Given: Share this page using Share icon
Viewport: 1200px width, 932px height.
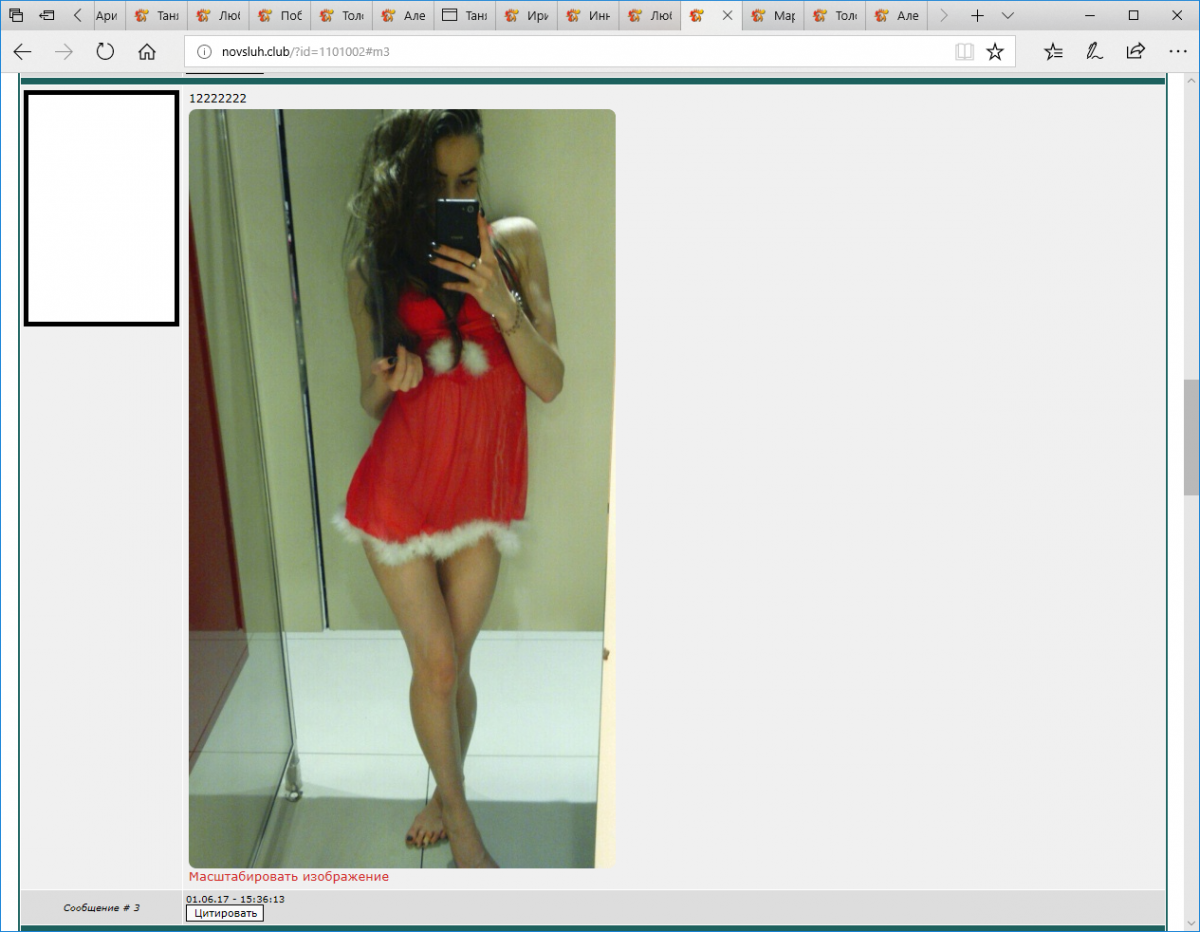Looking at the screenshot, I should pyautogui.click(x=1135, y=52).
